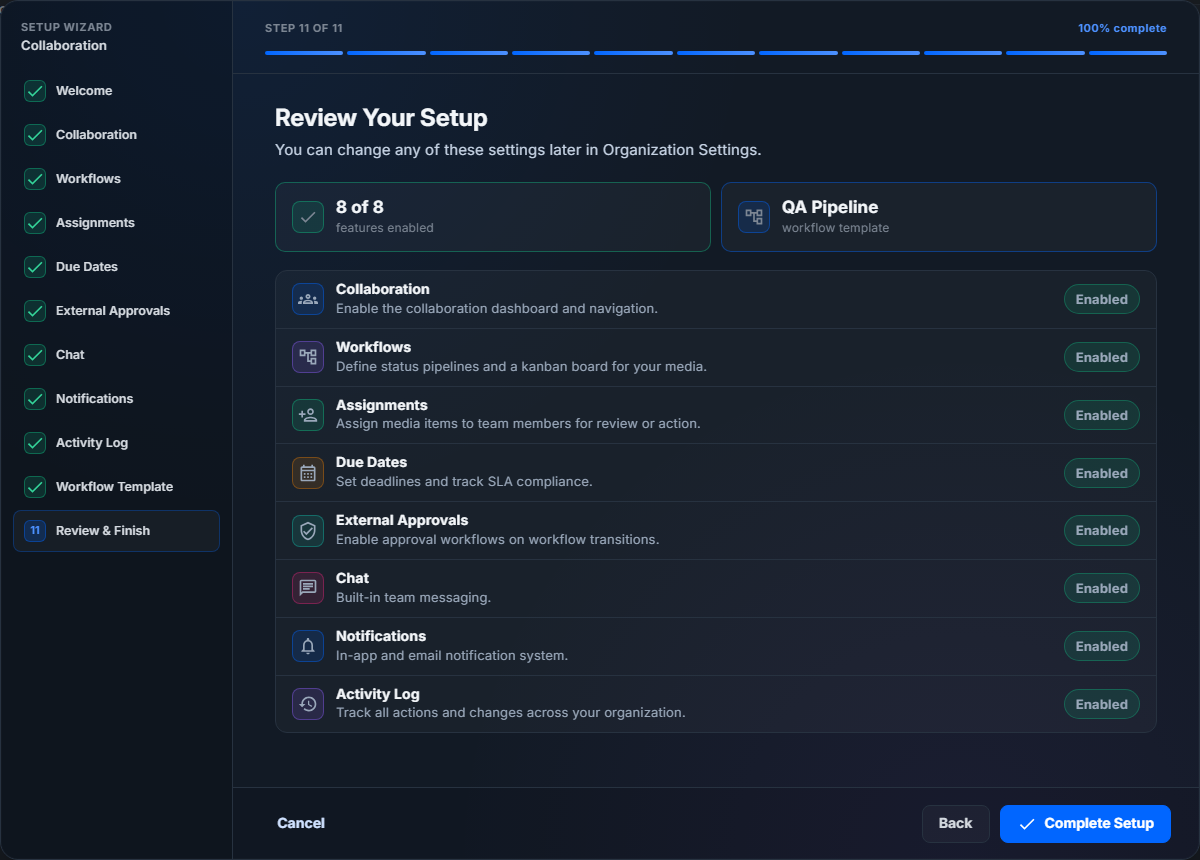Click the Enabled badge for Notifications
The height and width of the screenshot is (860, 1200).
tap(1101, 646)
